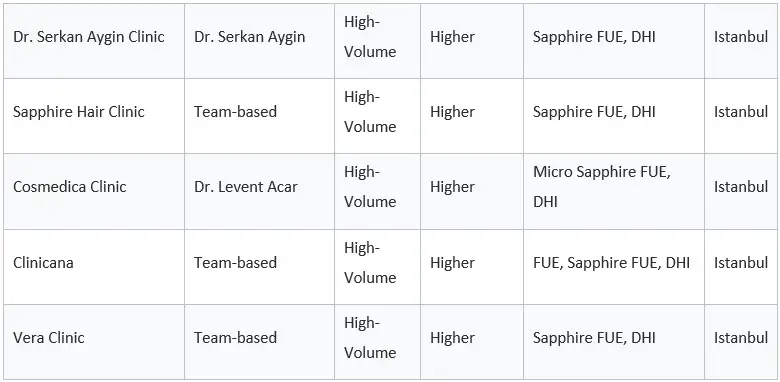Click High-Volume cell in Cosmedica Clinic row

(x=377, y=191)
